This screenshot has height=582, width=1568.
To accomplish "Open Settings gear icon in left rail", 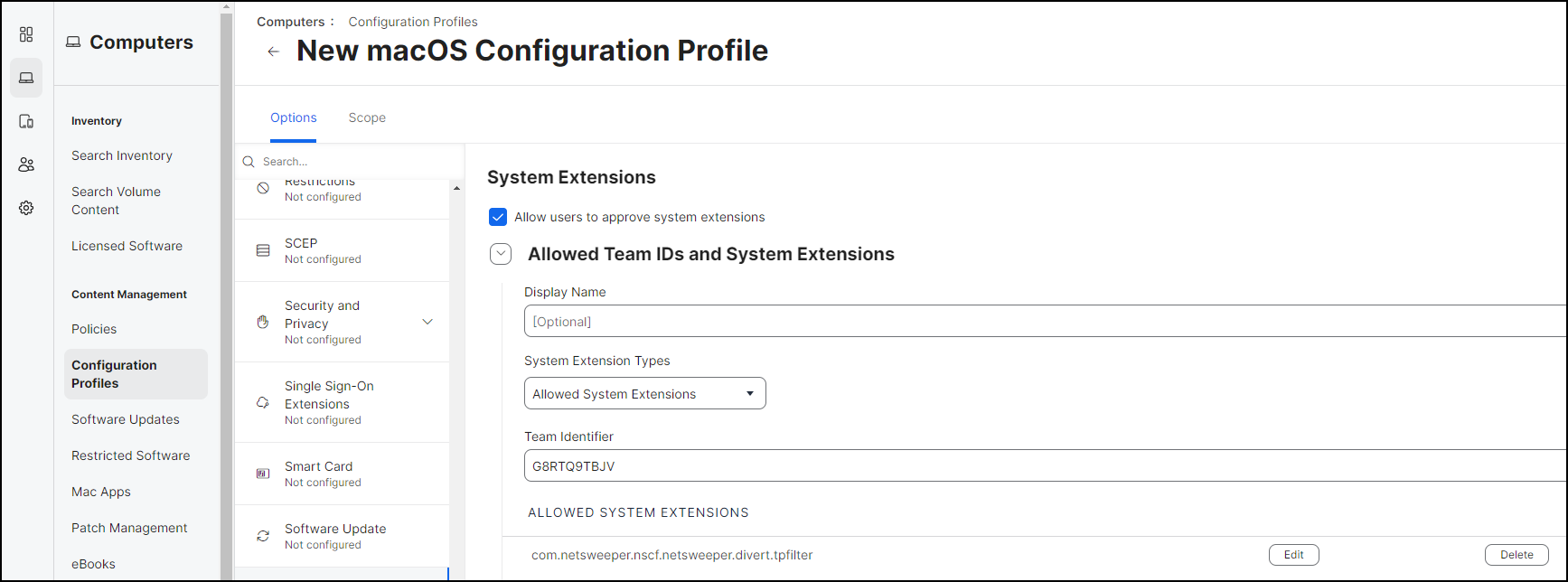I will coord(26,208).
